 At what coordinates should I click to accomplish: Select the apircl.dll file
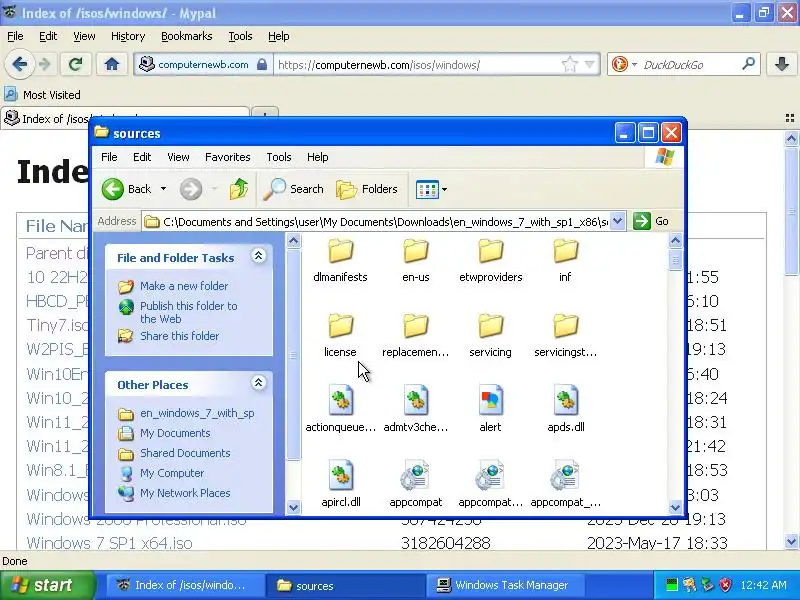341,485
